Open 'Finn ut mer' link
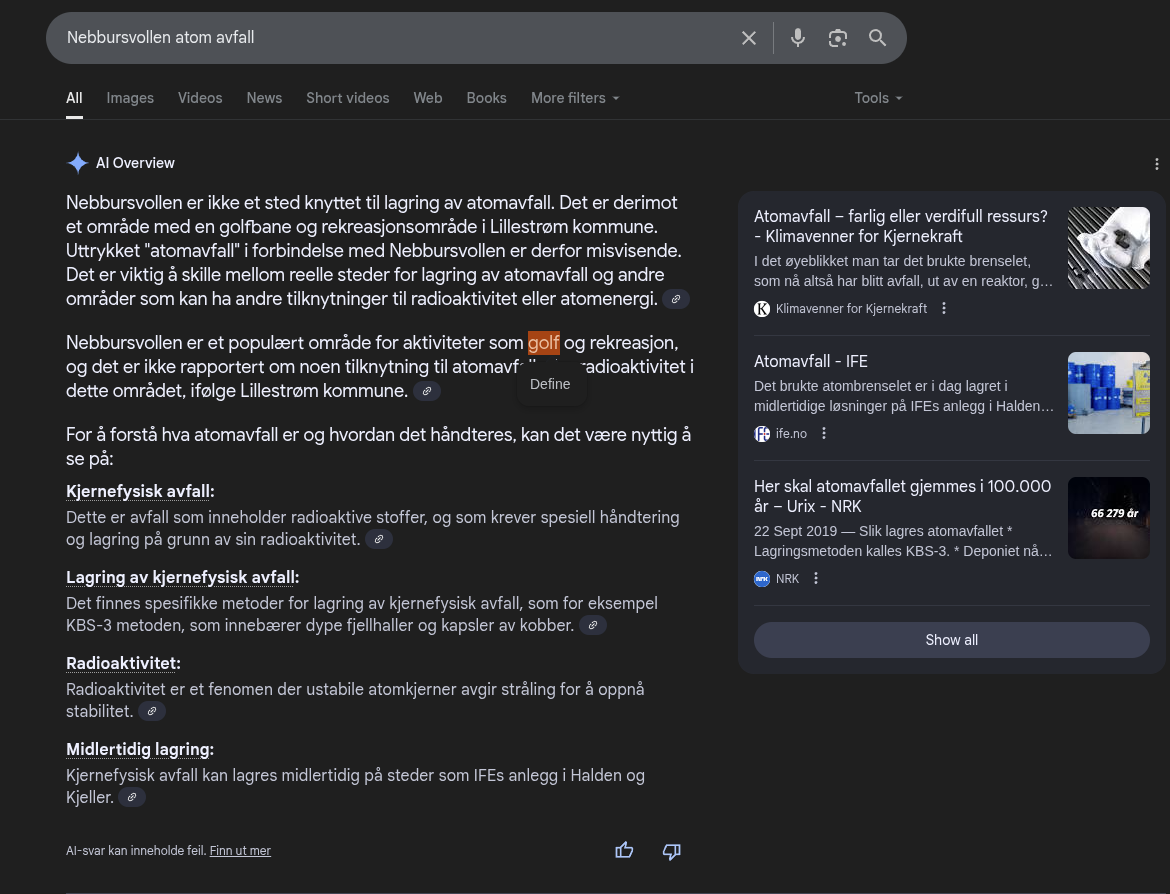Screen dimensions: 1170x894 tap(240, 851)
